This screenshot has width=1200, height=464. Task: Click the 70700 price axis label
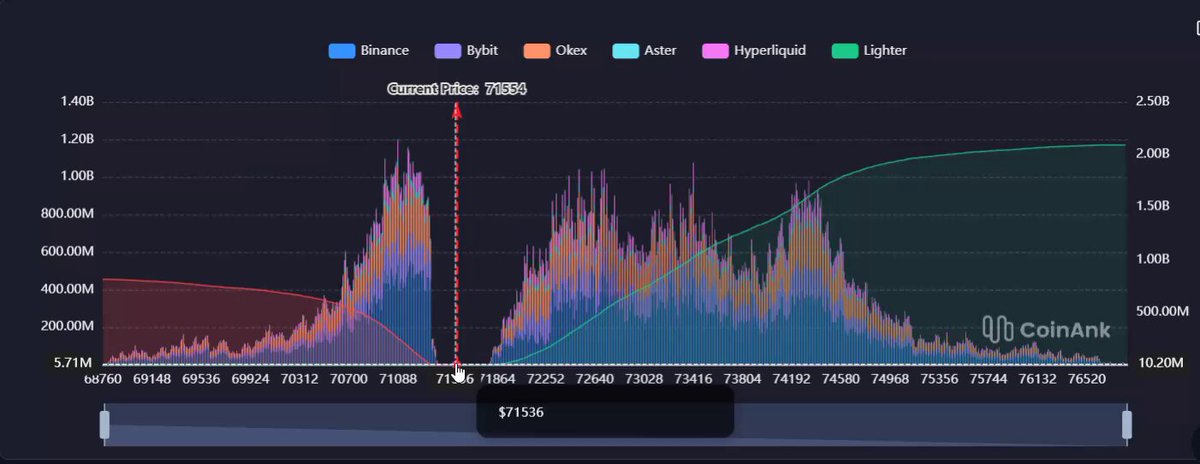tap(349, 380)
